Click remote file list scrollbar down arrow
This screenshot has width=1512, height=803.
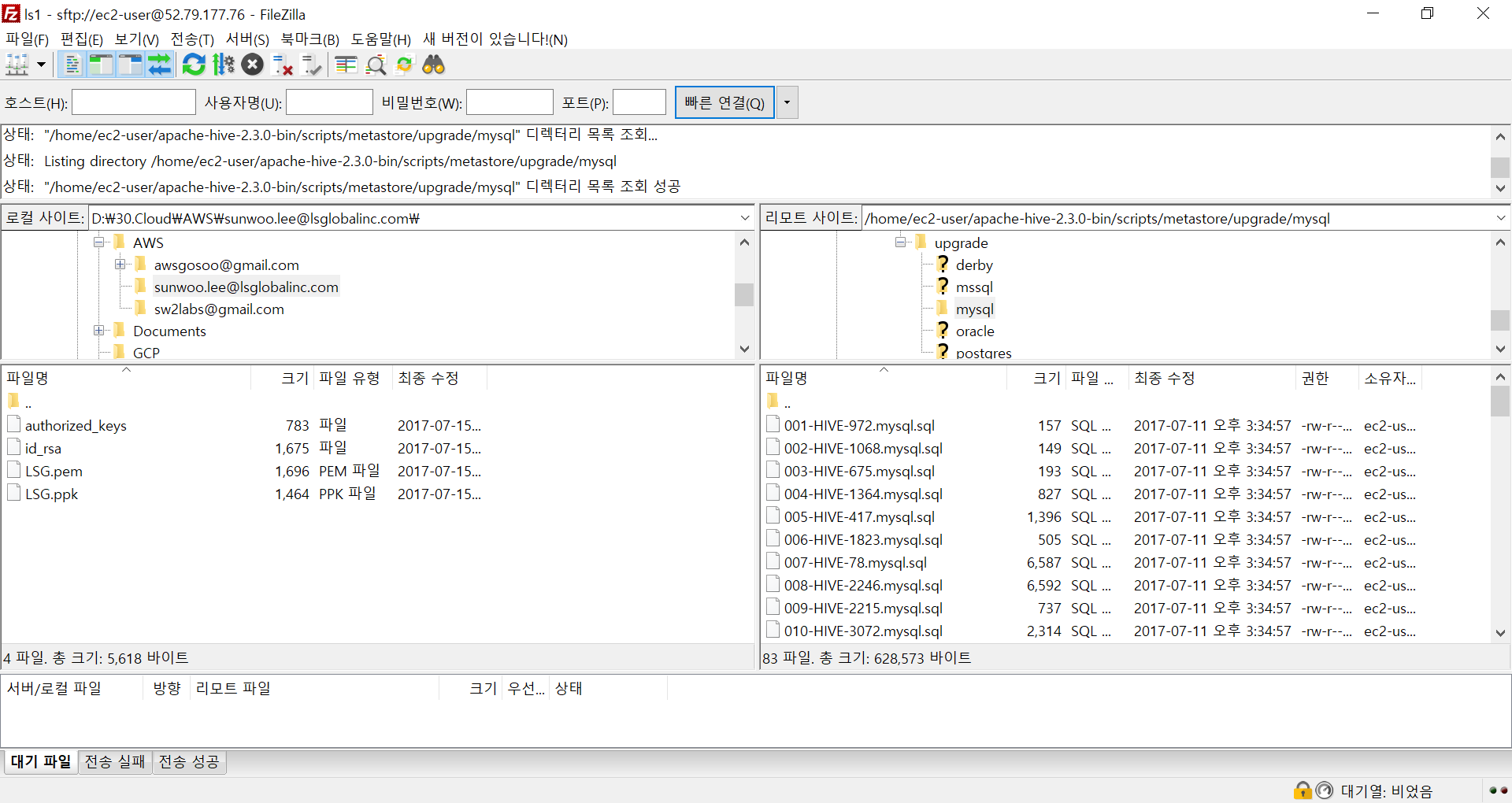click(1500, 632)
